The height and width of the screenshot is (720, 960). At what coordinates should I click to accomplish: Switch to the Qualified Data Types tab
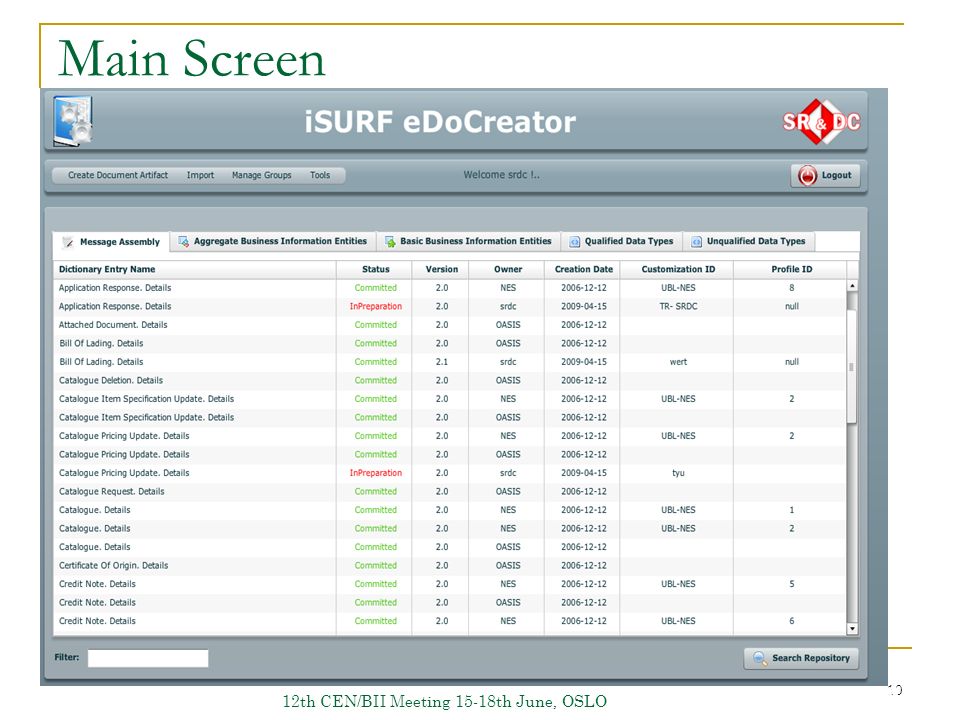coord(622,241)
